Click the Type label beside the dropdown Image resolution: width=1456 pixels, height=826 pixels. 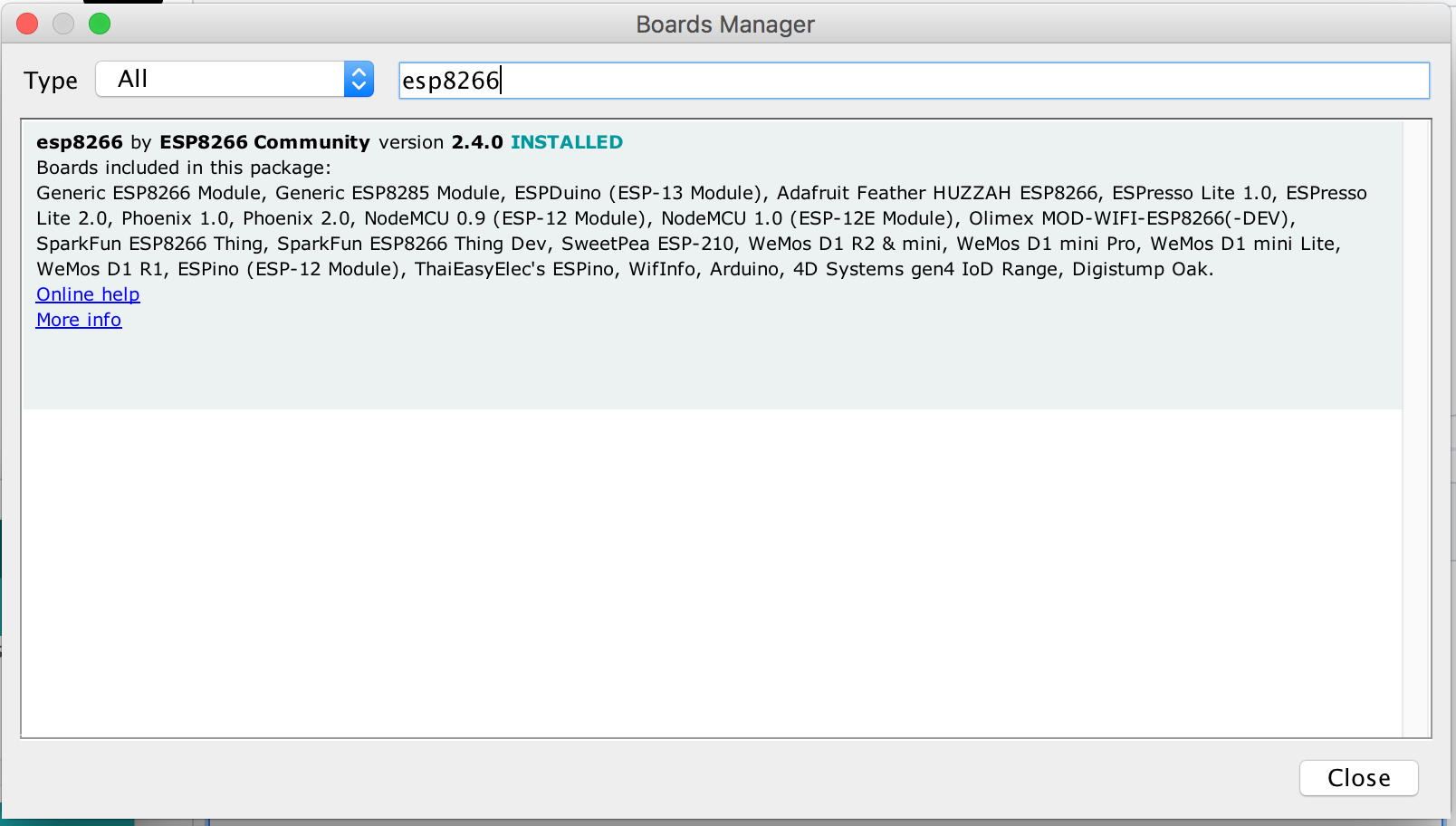51,81
